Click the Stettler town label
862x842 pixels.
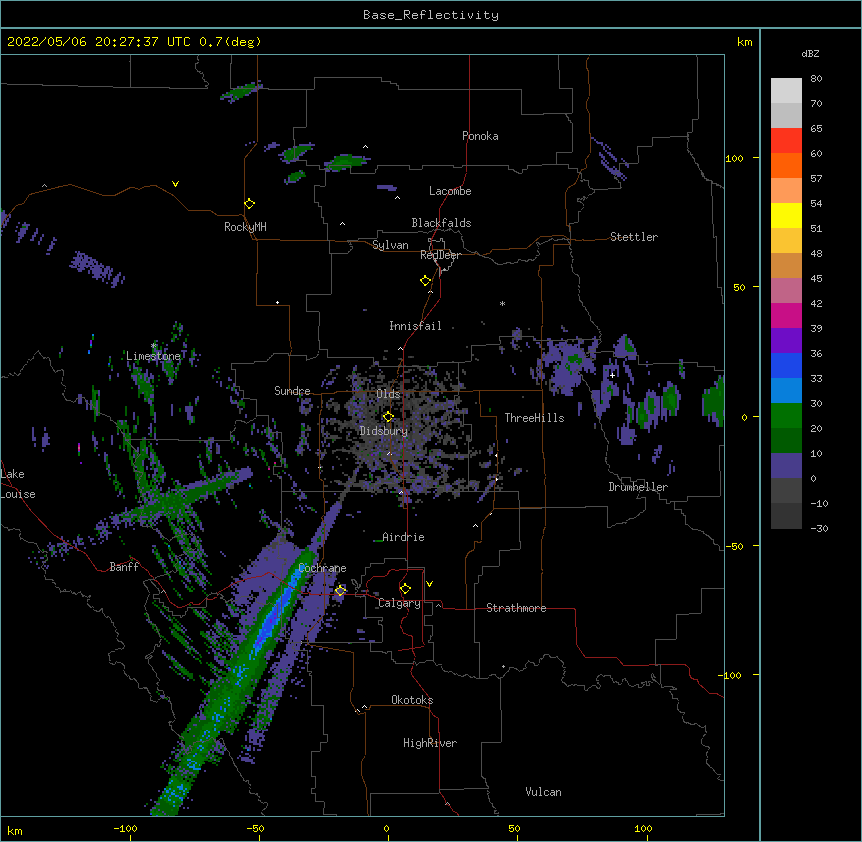(634, 237)
